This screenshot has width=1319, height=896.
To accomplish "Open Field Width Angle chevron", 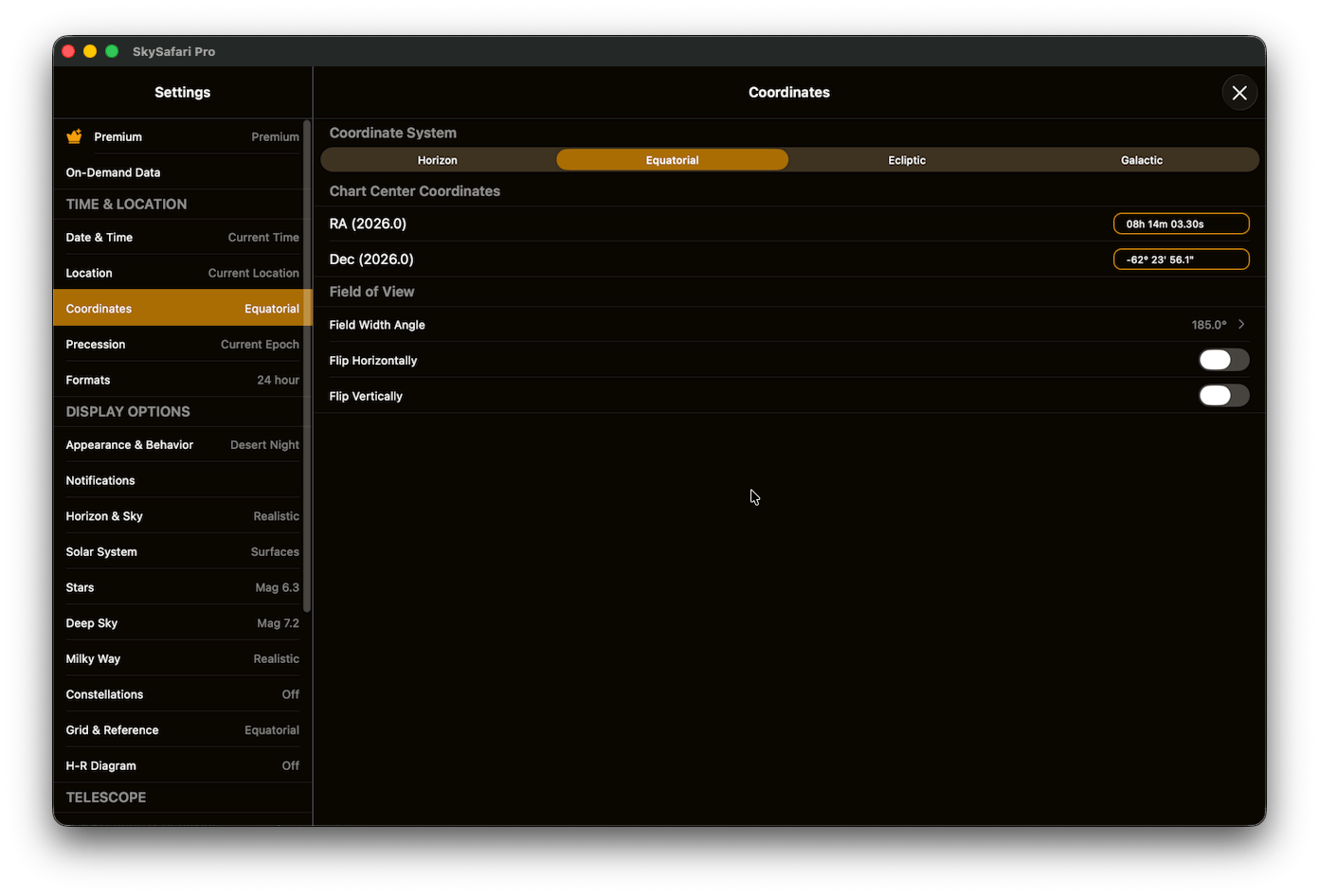I will pos(1241,325).
